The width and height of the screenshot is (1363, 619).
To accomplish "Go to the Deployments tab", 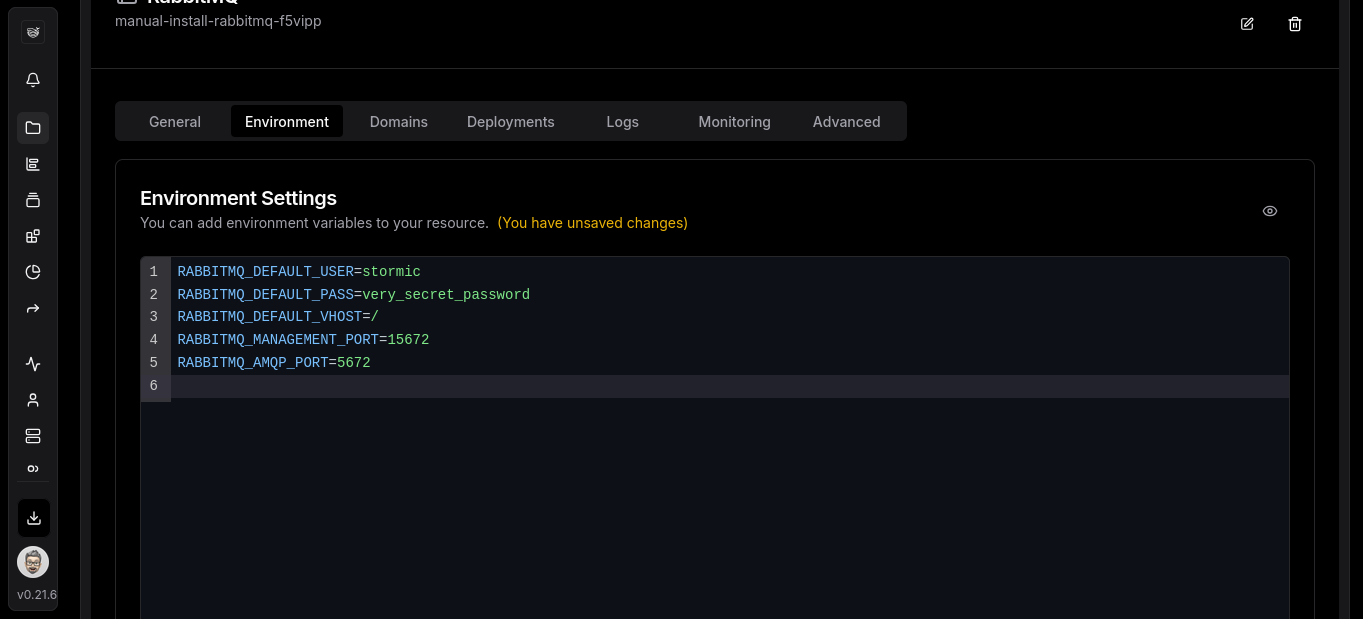I will point(511,121).
